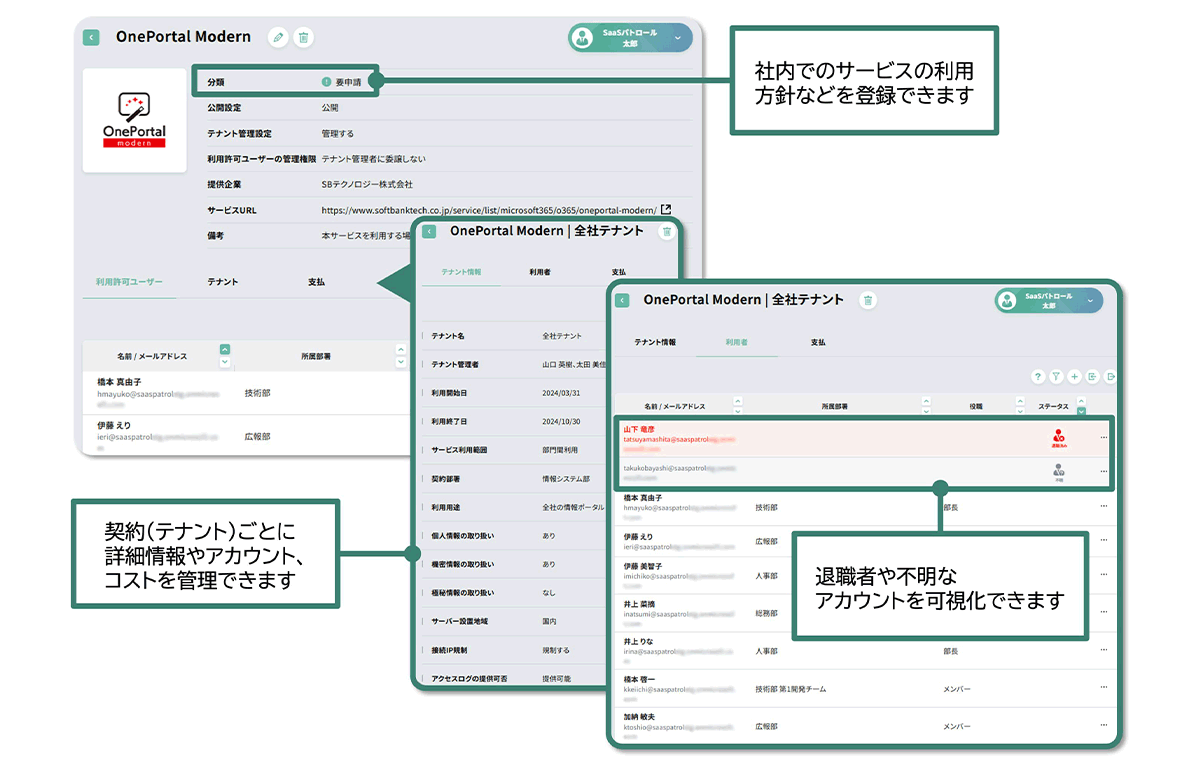Click 伊藤 美智子 in the users window
Screen dimensions: 1200x782
pos(643,566)
